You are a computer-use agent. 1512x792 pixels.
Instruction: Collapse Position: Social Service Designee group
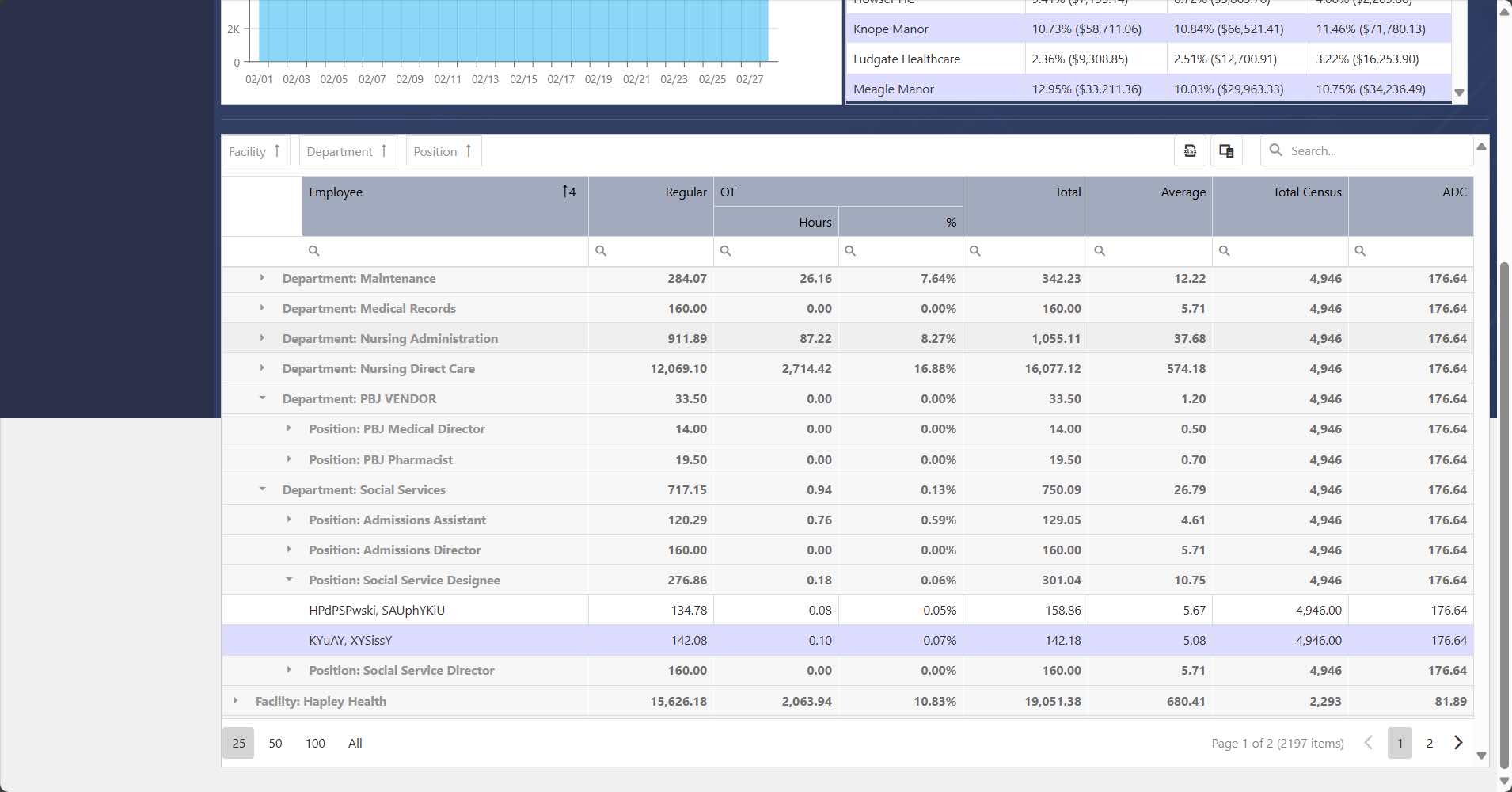289,580
